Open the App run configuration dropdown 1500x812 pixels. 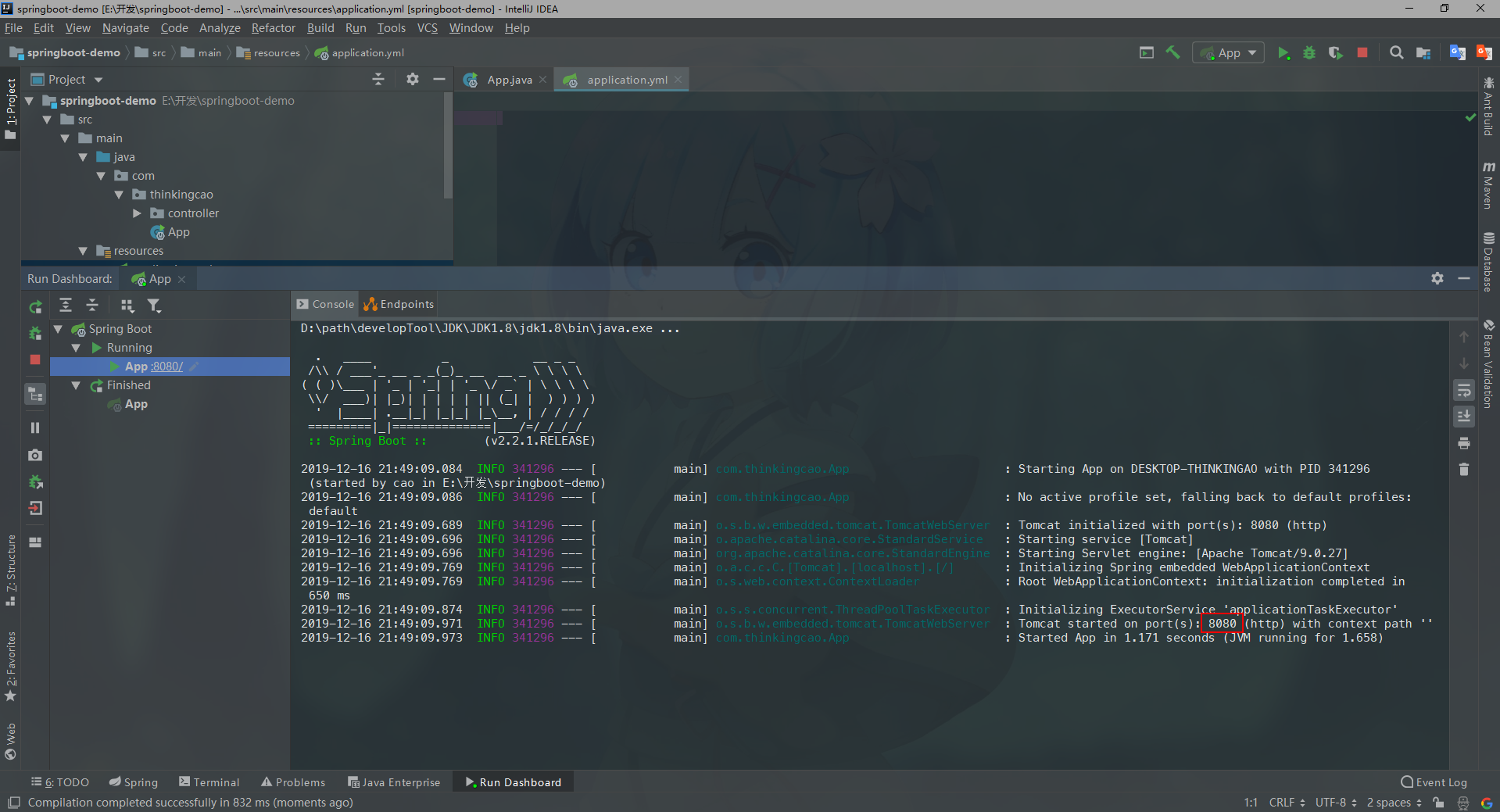click(1229, 52)
